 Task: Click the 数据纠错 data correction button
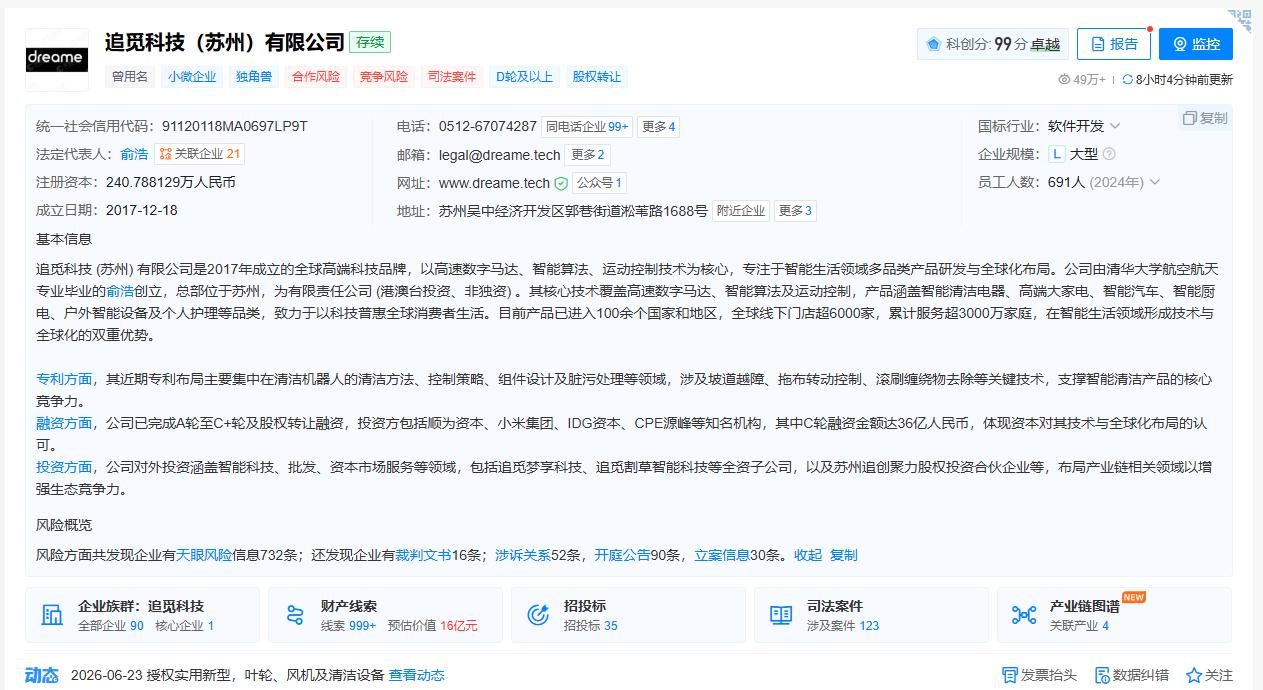[x=1132, y=675]
